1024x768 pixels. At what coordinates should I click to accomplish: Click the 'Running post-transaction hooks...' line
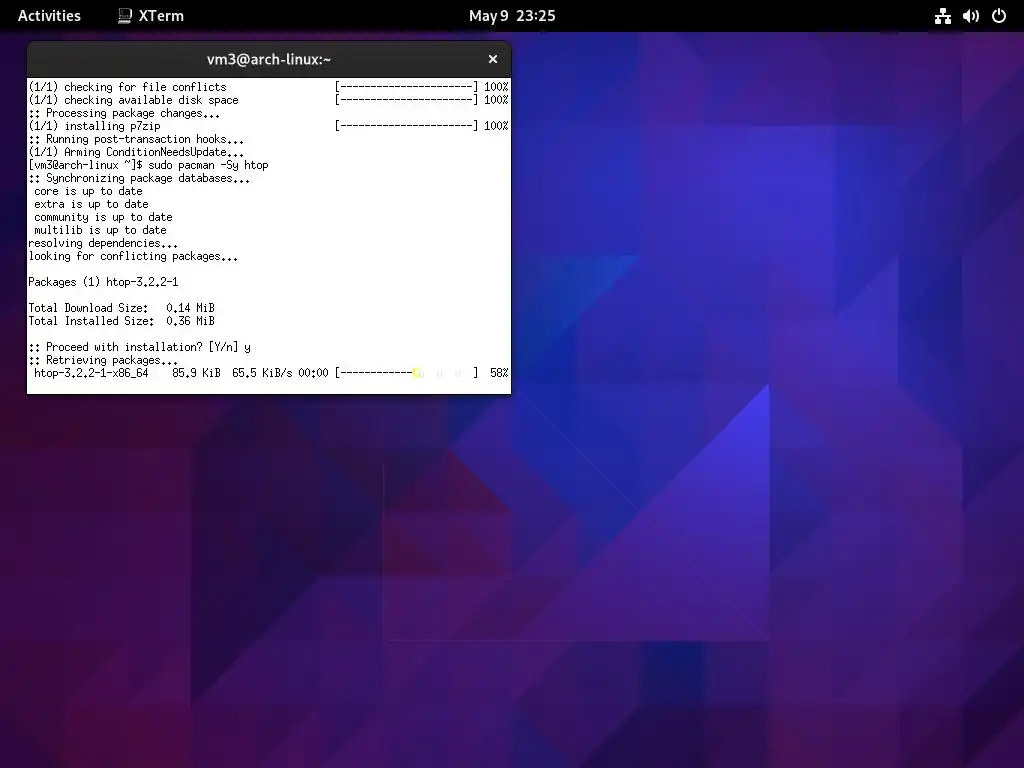point(136,139)
